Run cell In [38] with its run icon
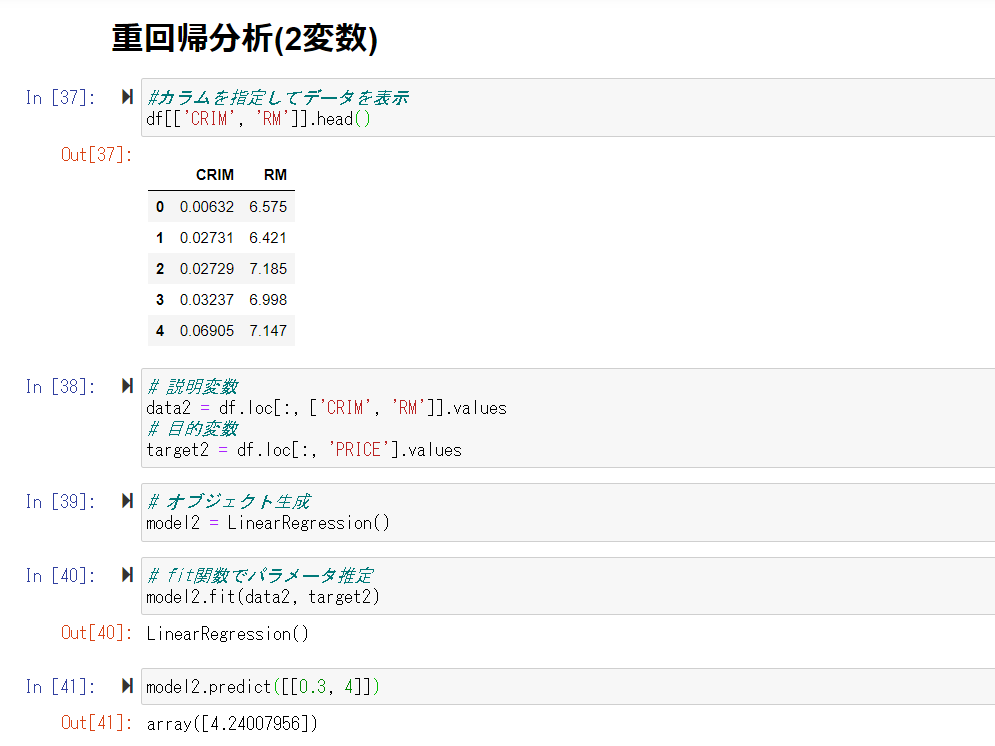 [x=128, y=386]
